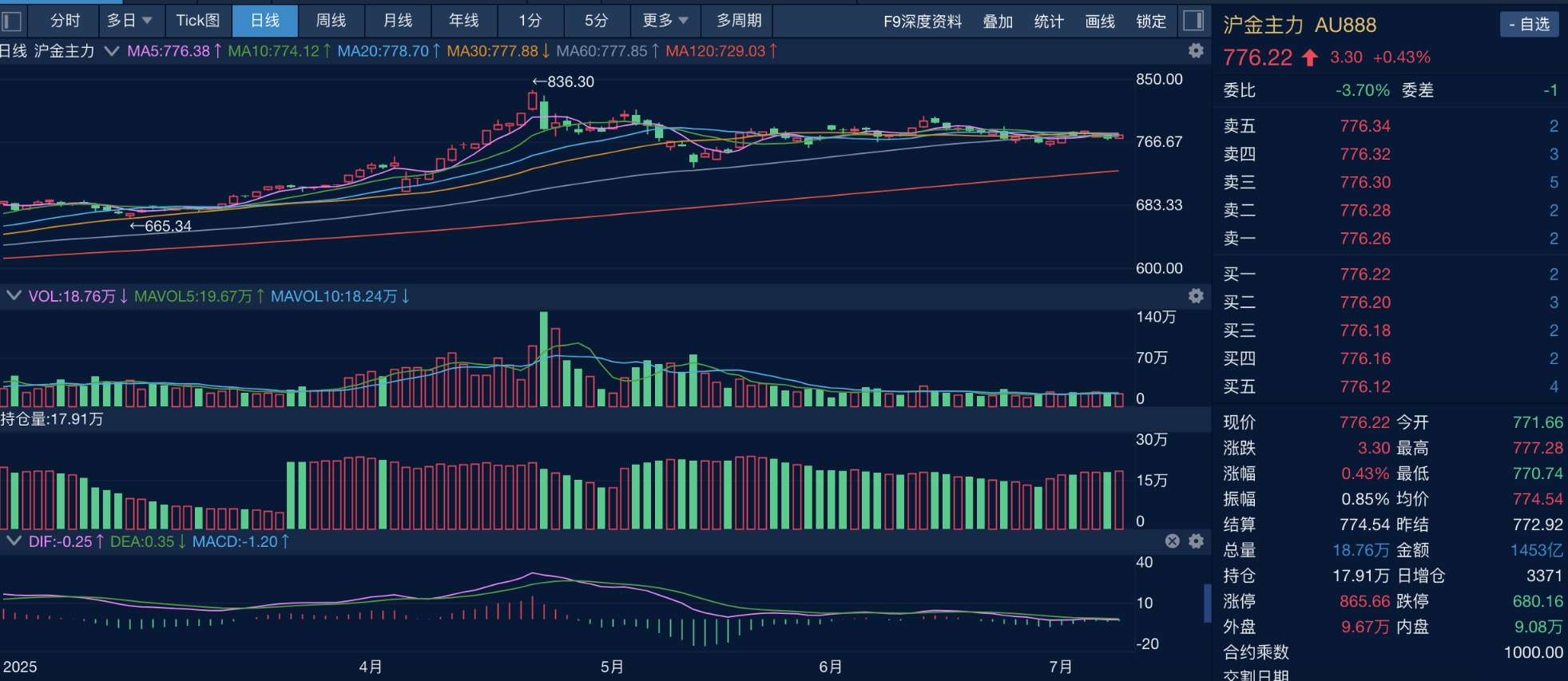
Task: Click current price 776.22 header
Action: (1257, 57)
